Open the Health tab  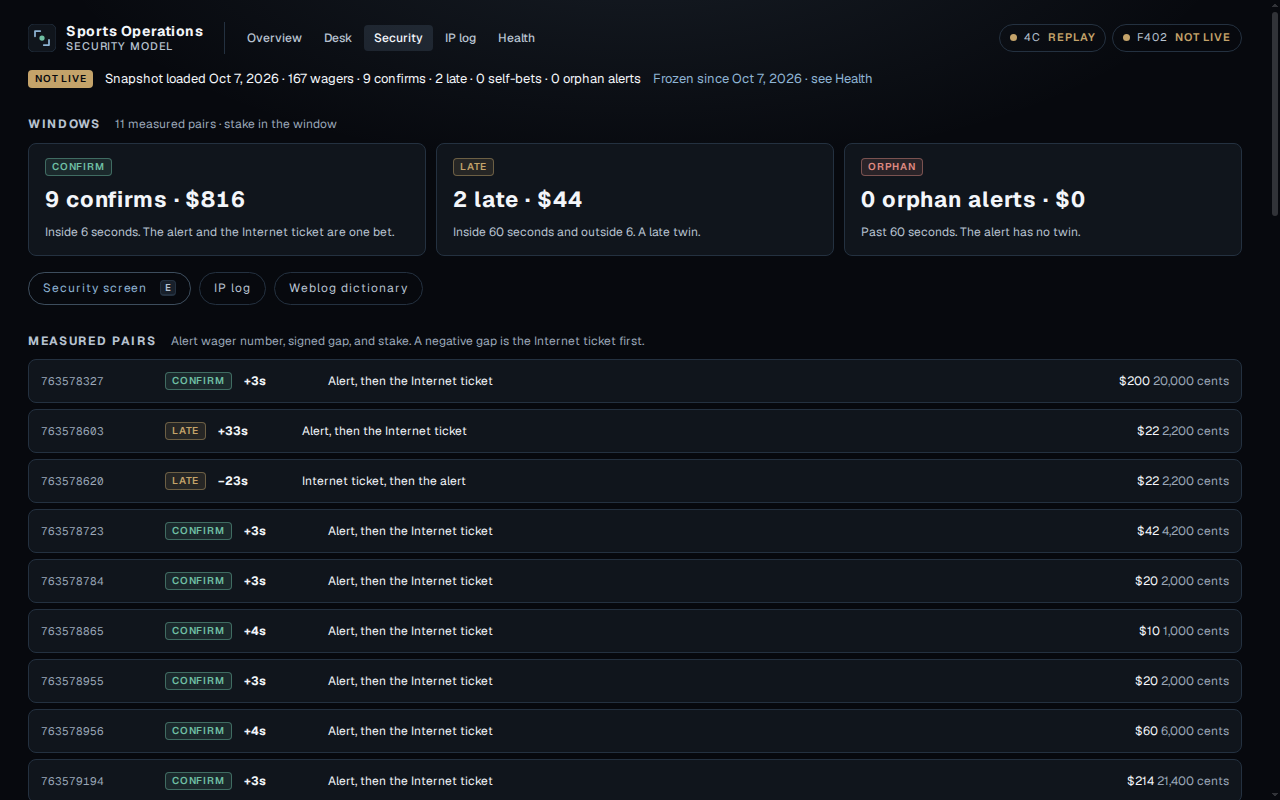point(516,38)
